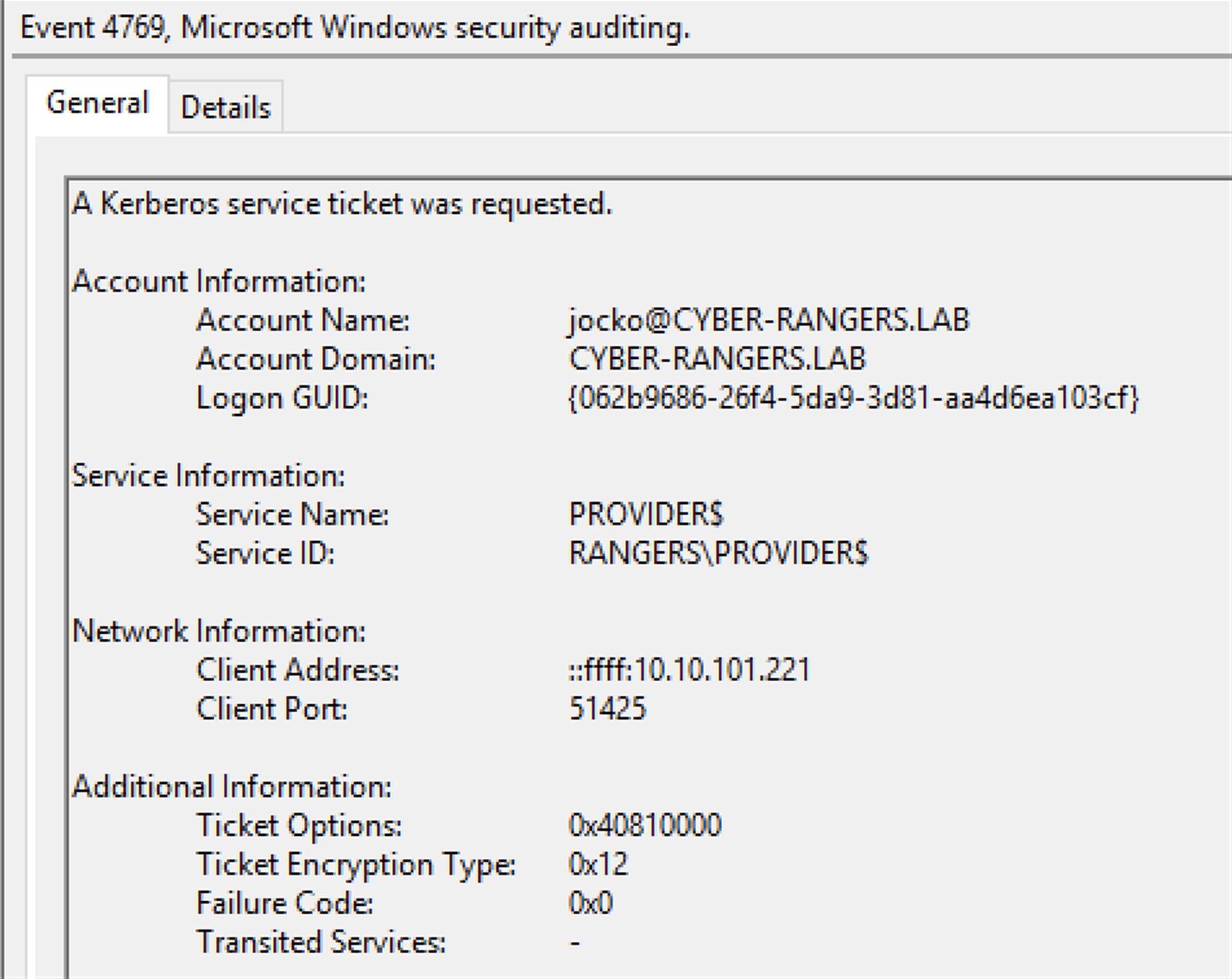
Task: Click the Service ID value RANGERS\PROVIDER$
Action: coord(718,553)
